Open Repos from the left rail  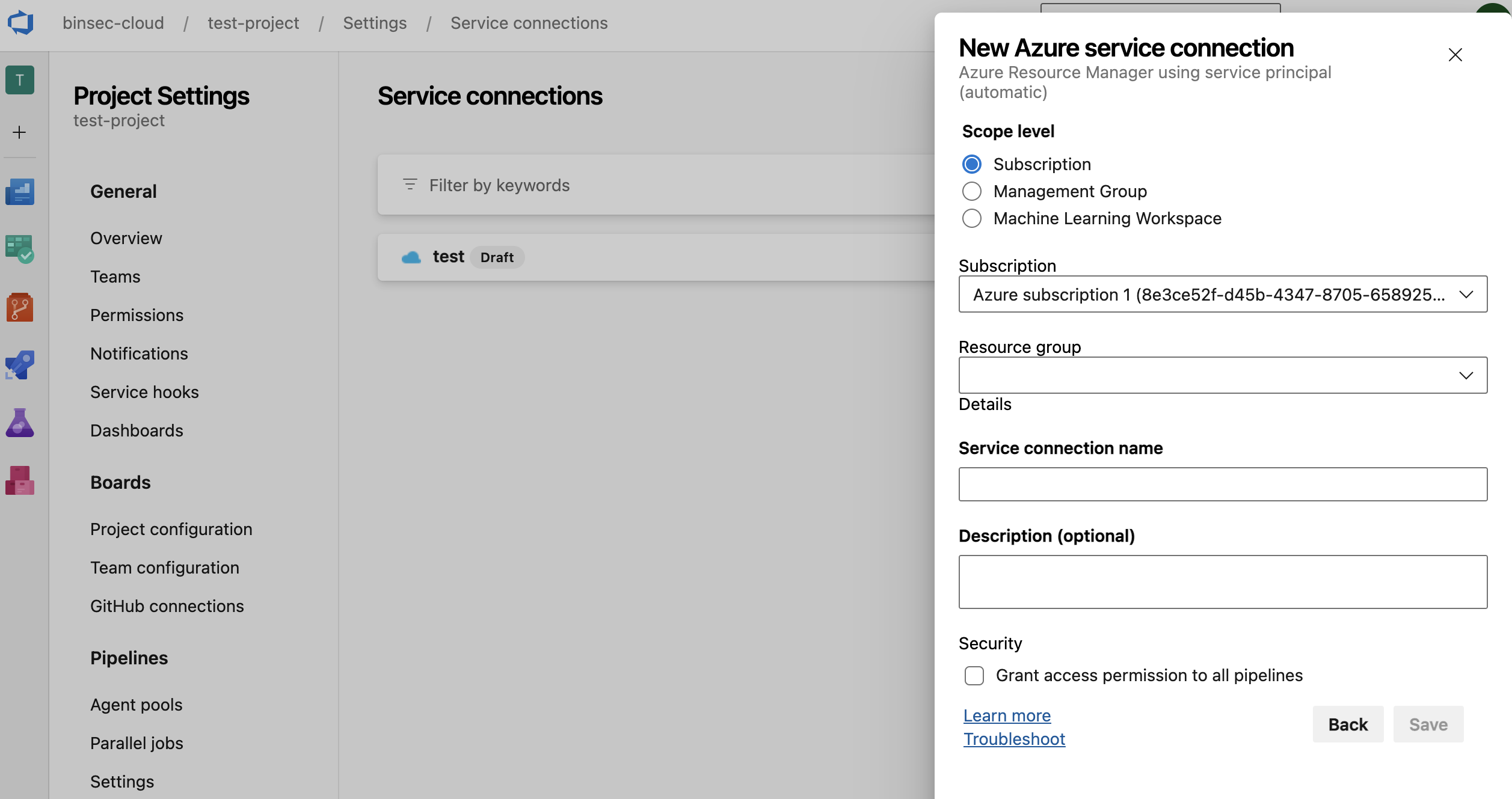tap(20, 307)
